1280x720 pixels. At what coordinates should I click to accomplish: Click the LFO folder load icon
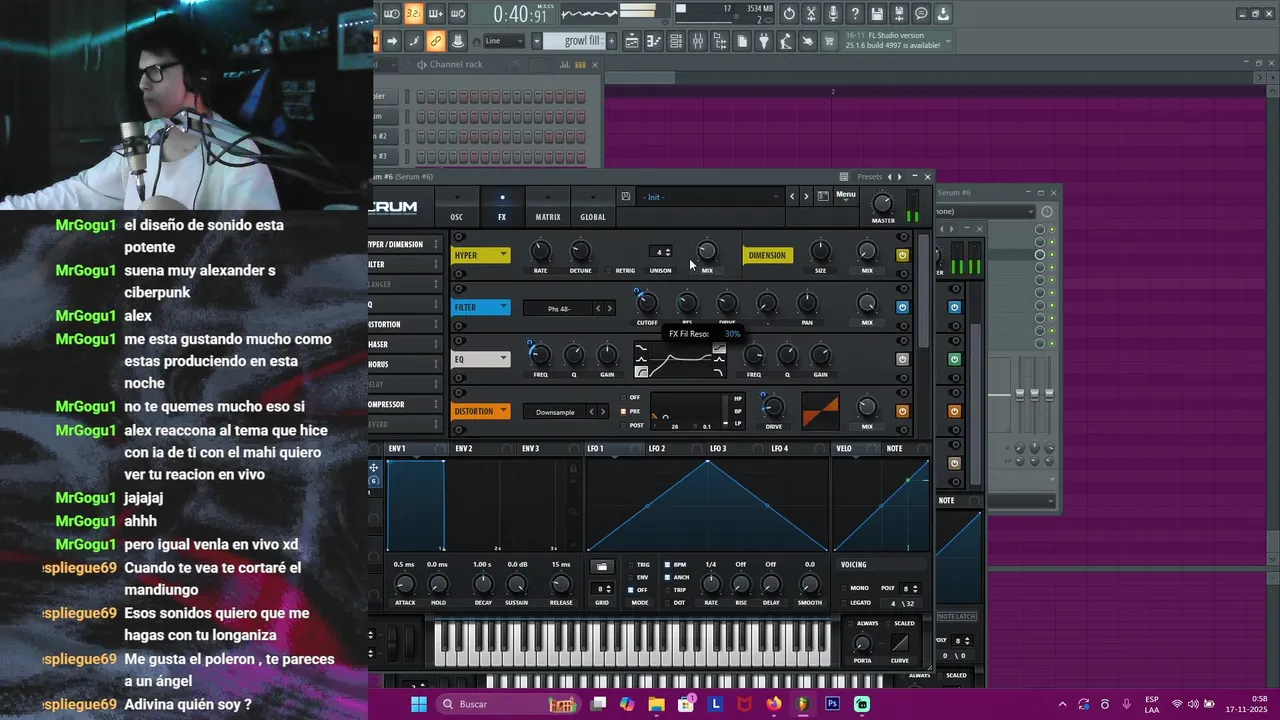tap(602, 567)
